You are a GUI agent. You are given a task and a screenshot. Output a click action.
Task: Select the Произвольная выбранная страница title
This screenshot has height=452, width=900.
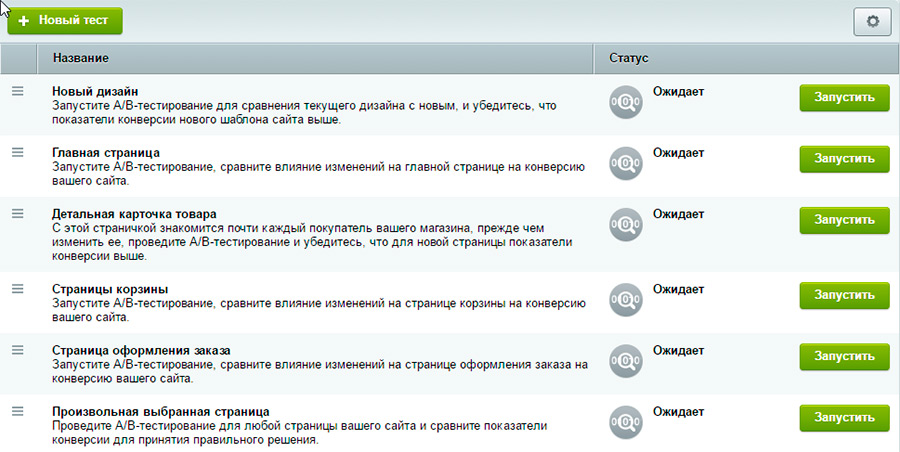(160, 411)
